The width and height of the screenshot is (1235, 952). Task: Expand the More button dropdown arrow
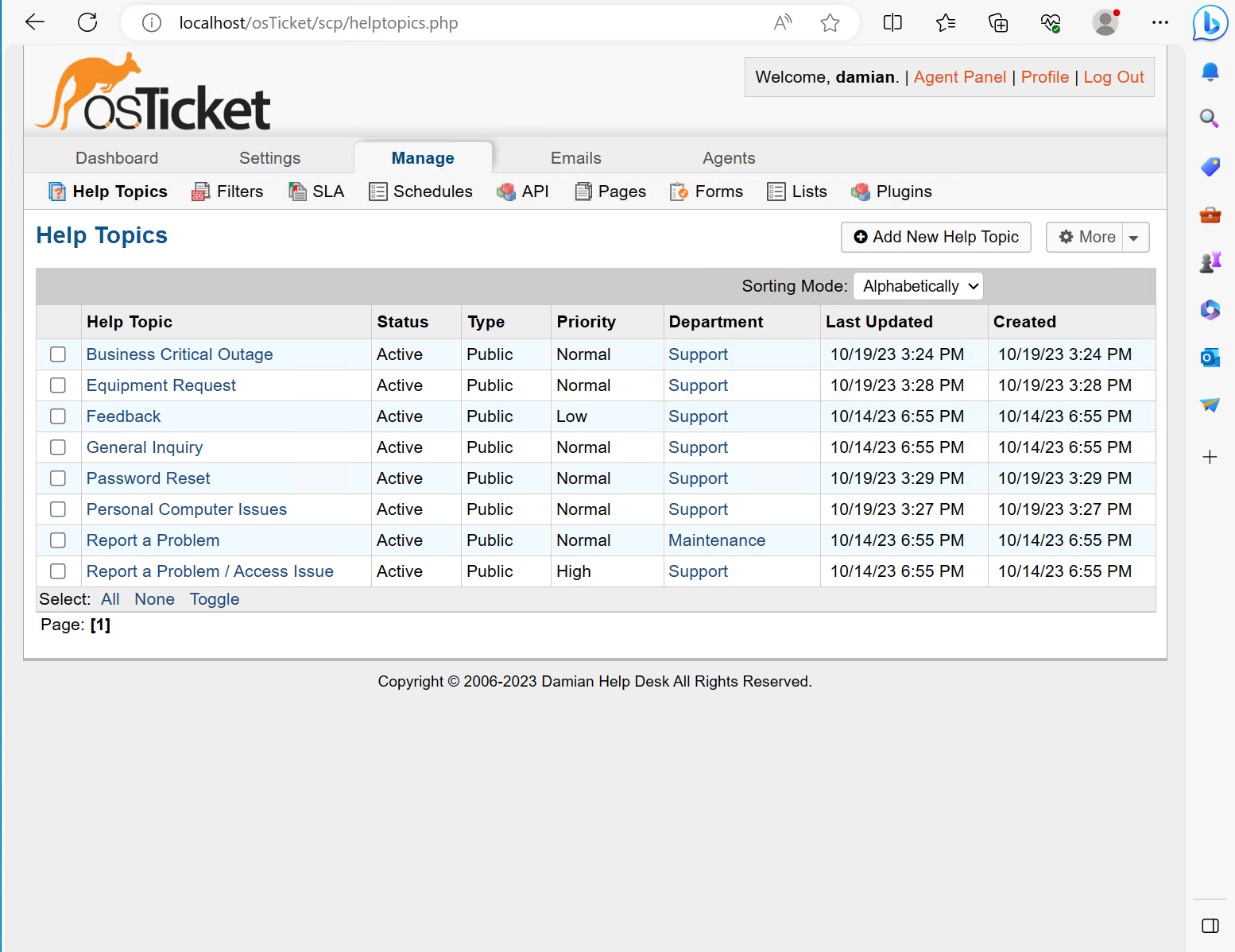pos(1135,237)
